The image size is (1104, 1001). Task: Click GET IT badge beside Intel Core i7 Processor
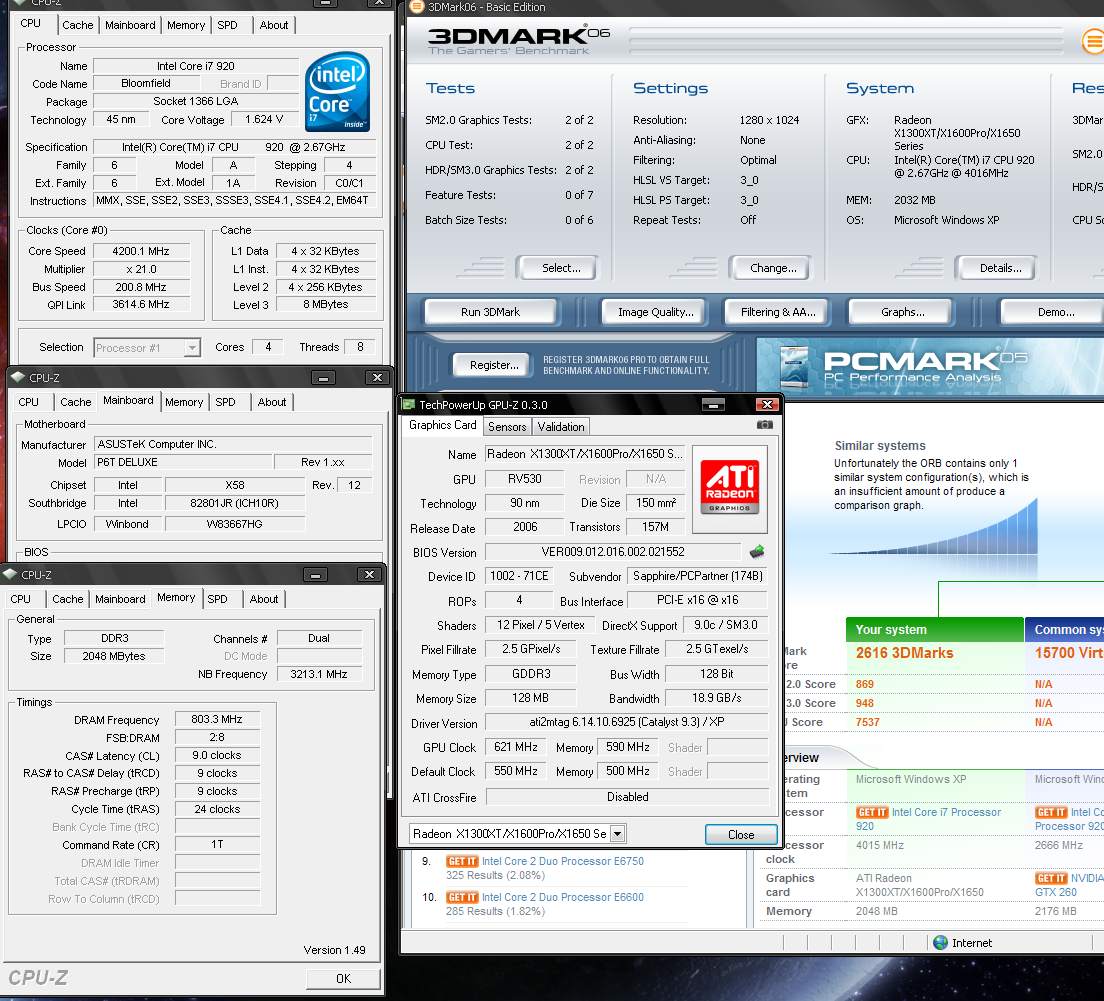tap(872, 812)
